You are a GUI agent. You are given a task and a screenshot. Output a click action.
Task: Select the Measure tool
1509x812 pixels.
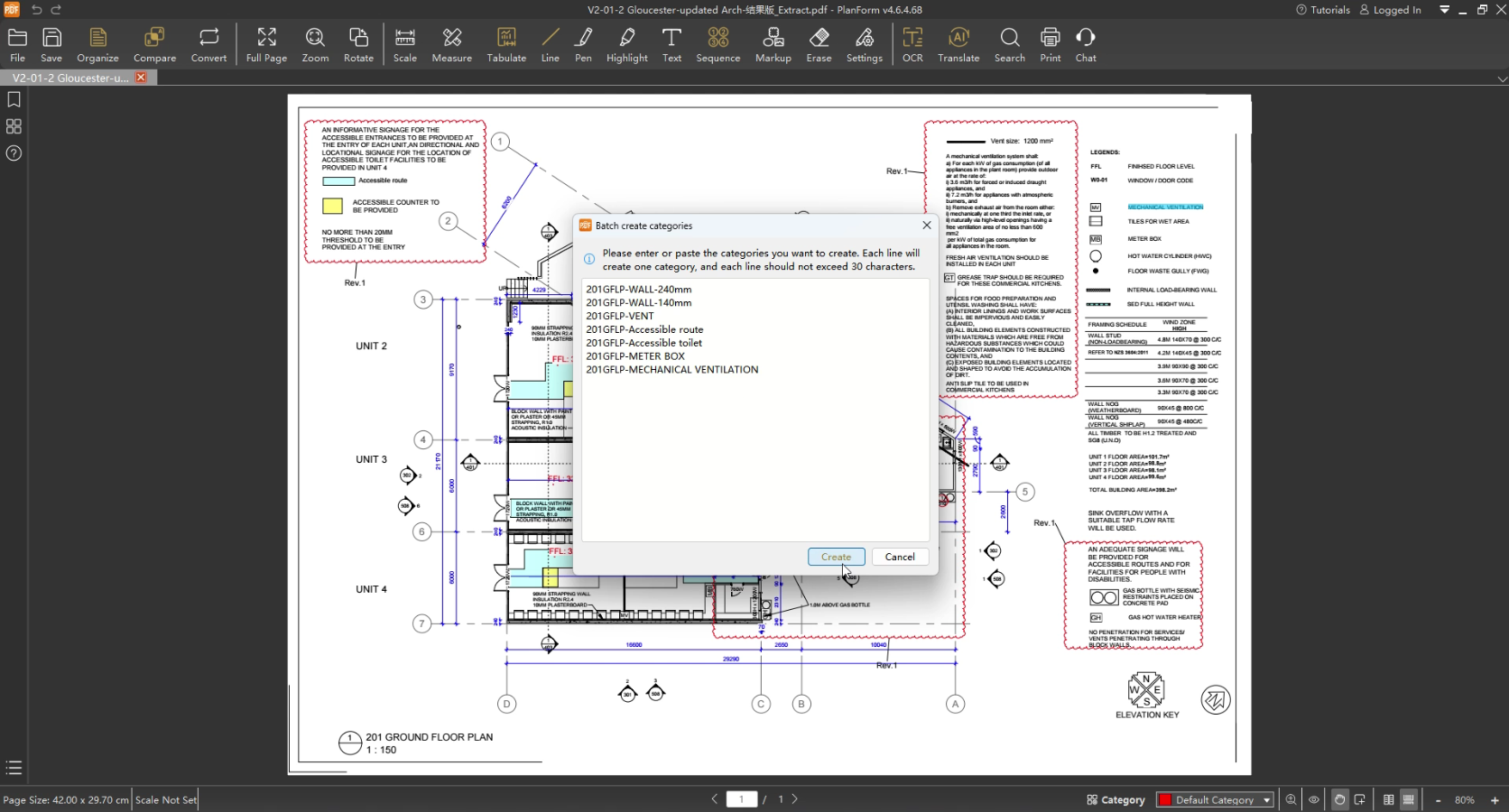(451, 45)
